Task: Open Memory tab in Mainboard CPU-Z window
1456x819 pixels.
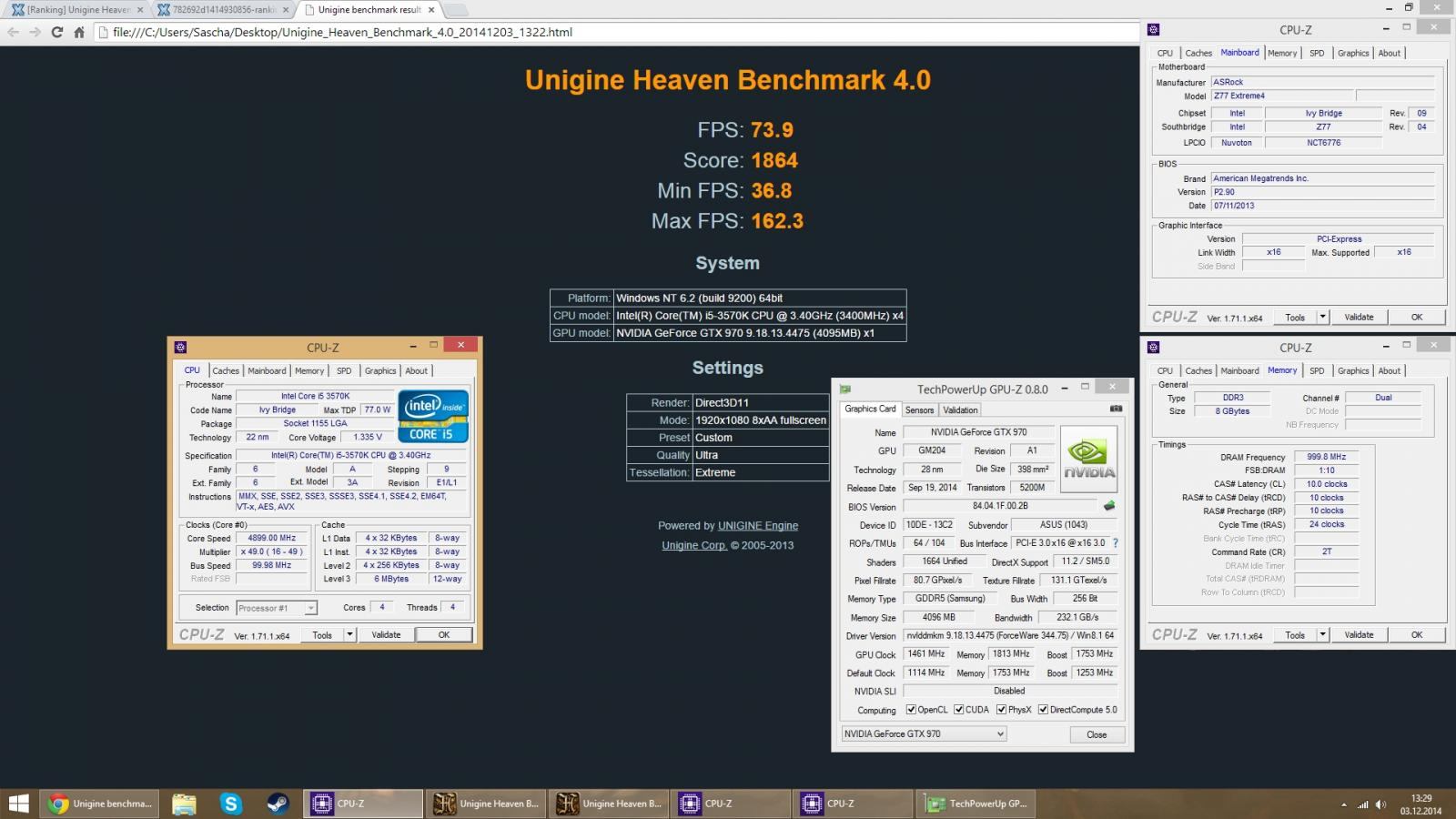Action: tap(1282, 53)
